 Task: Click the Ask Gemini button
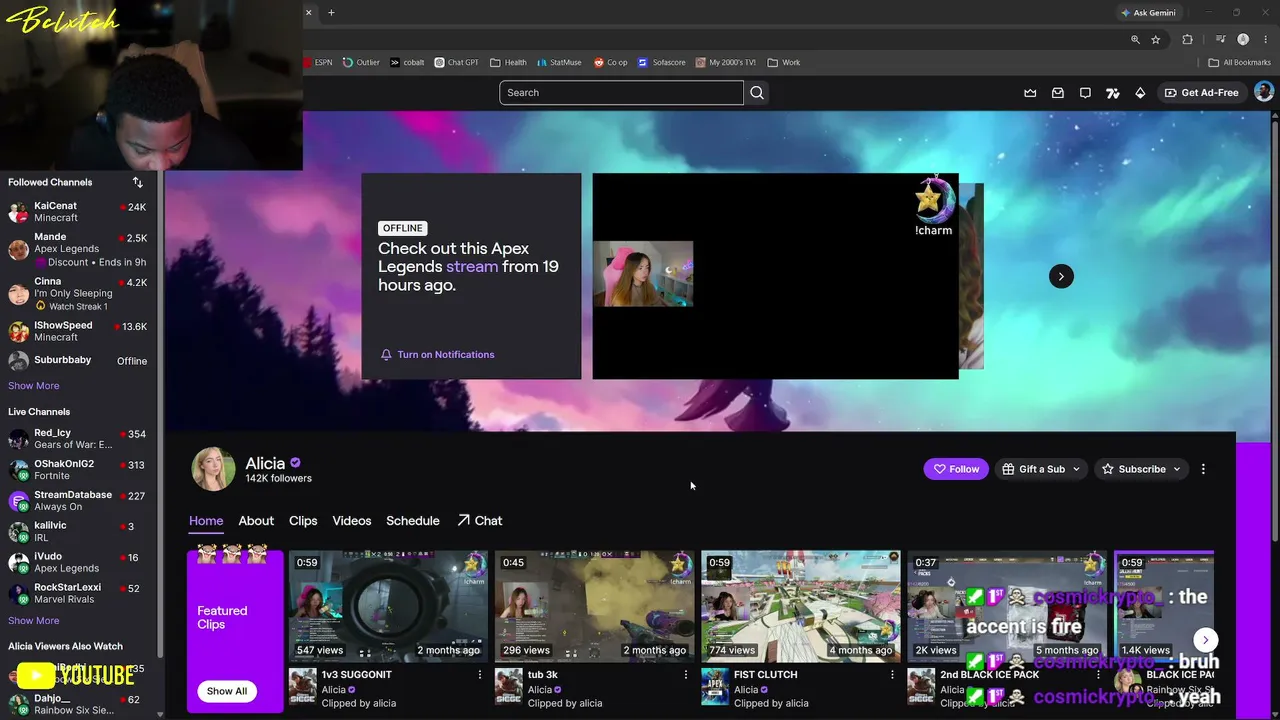(1148, 13)
